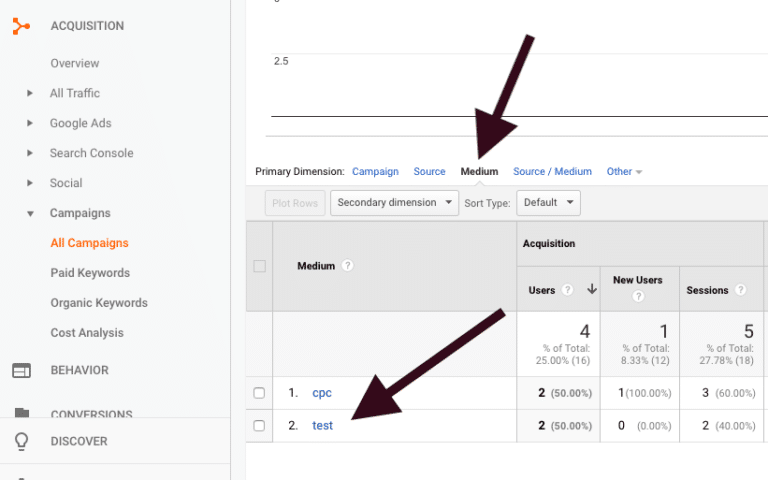Viewport: 768px width, 480px height.
Task: Open the Secondary dimension dropdown
Action: [x=394, y=203]
